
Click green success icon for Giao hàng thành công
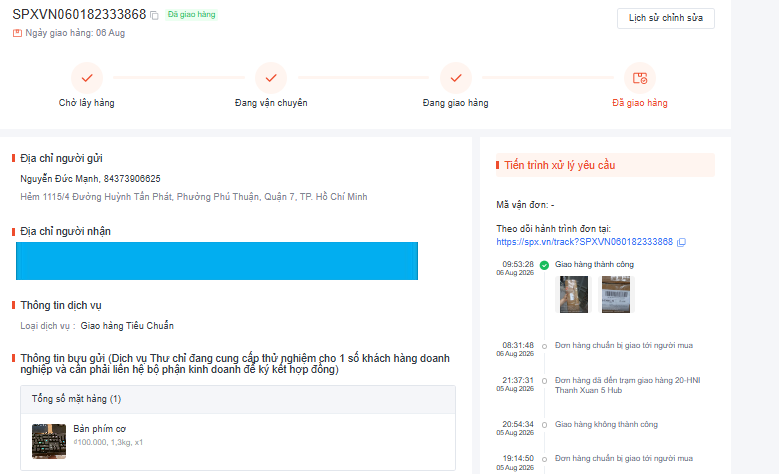point(545,265)
